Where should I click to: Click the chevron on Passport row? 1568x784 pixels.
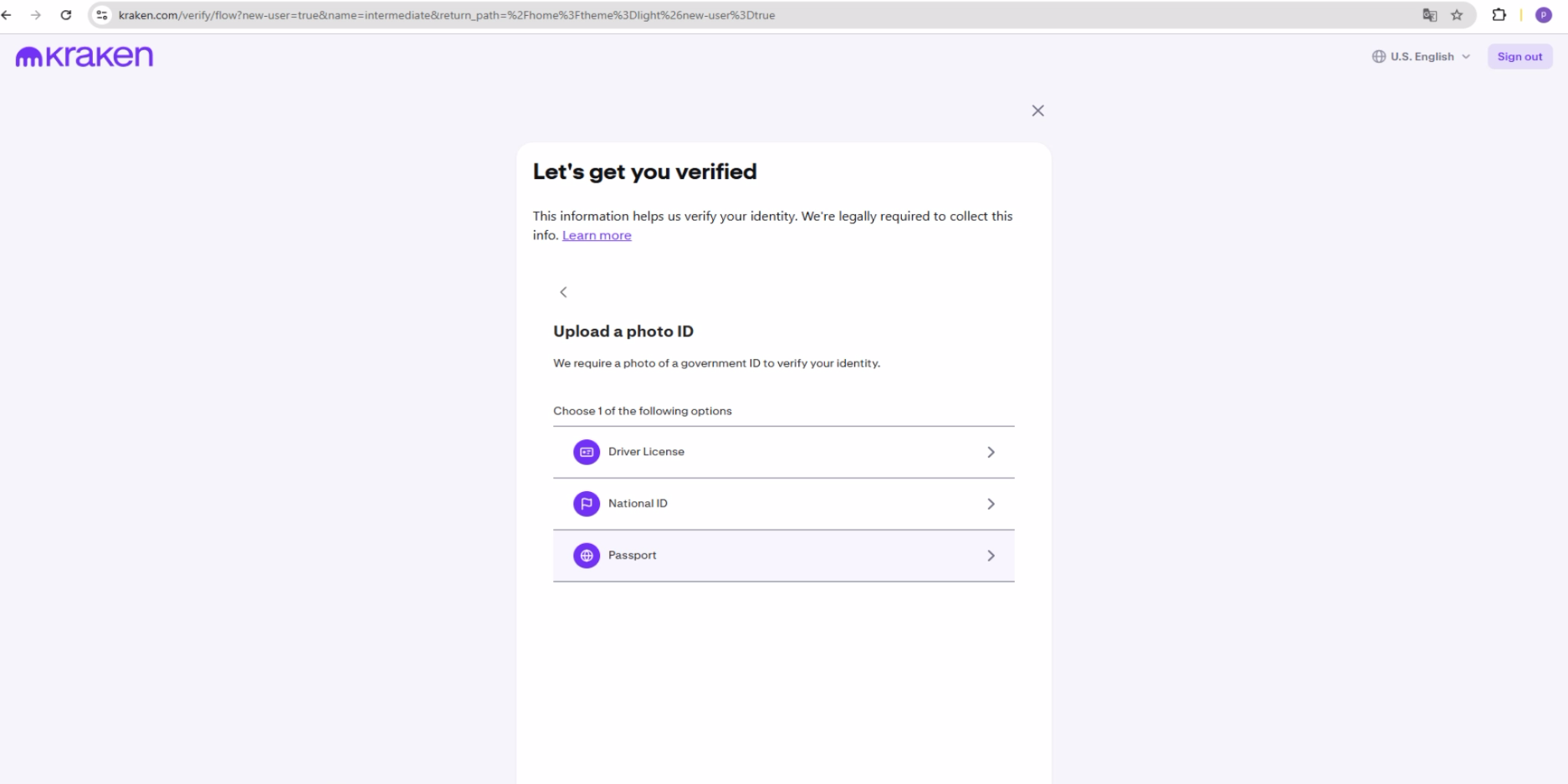click(x=991, y=556)
